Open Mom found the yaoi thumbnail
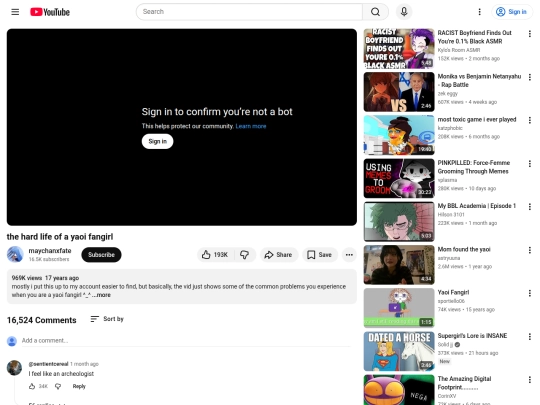 pyautogui.click(x=399, y=265)
